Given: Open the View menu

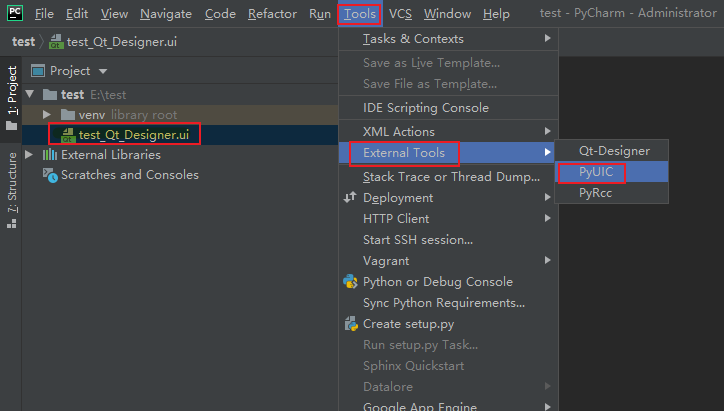Looking at the screenshot, I should (114, 14).
